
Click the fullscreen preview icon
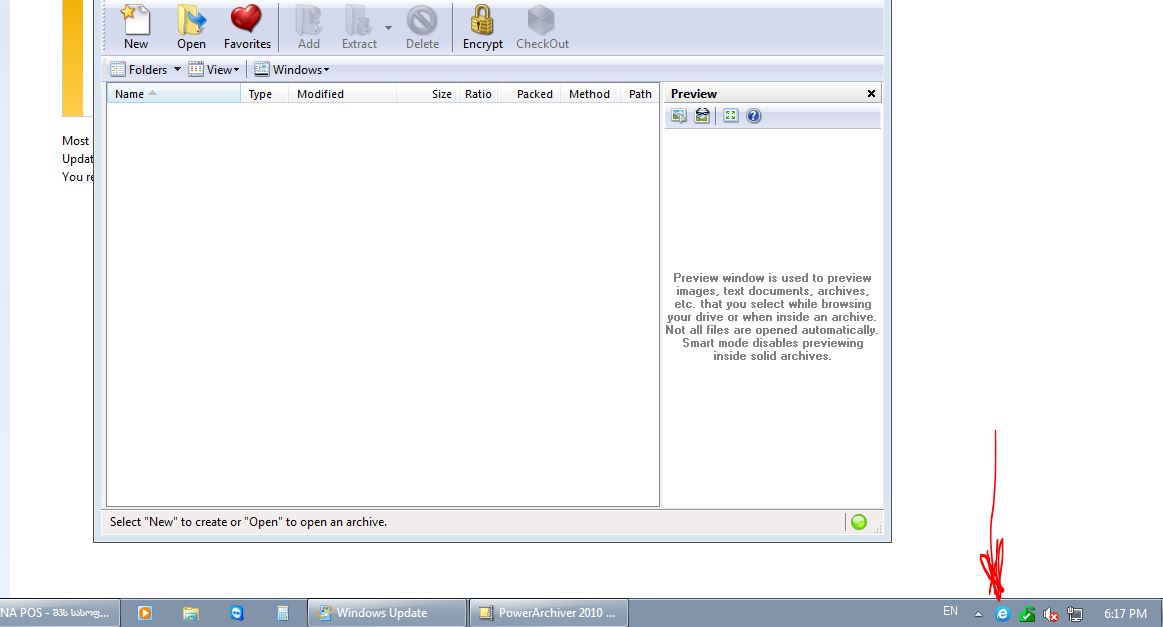pyautogui.click(x=731, y=116)
